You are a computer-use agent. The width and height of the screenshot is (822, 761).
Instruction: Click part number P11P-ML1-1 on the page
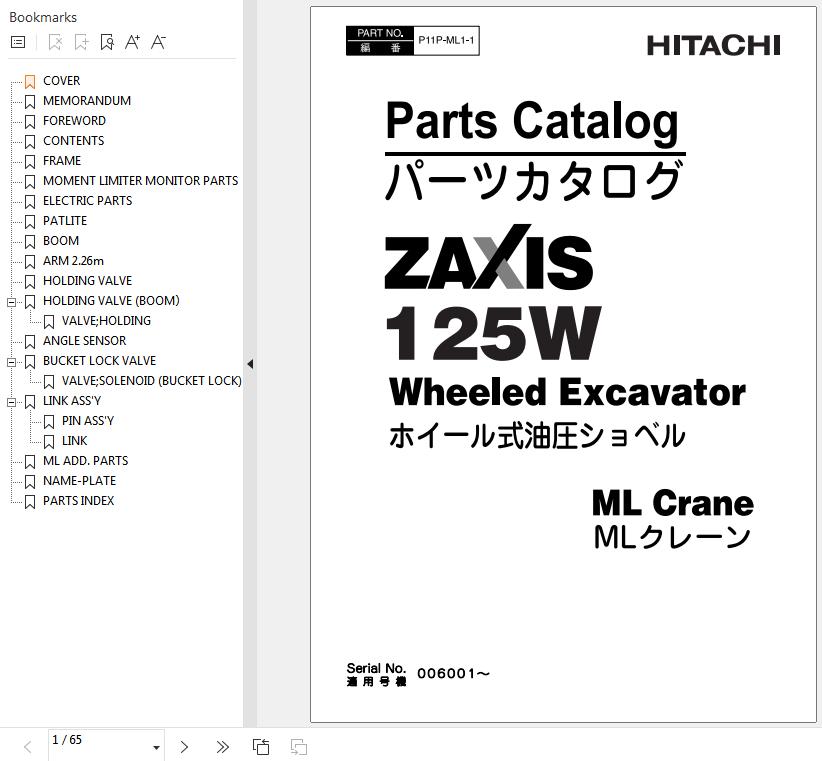(x=446, y=40)
